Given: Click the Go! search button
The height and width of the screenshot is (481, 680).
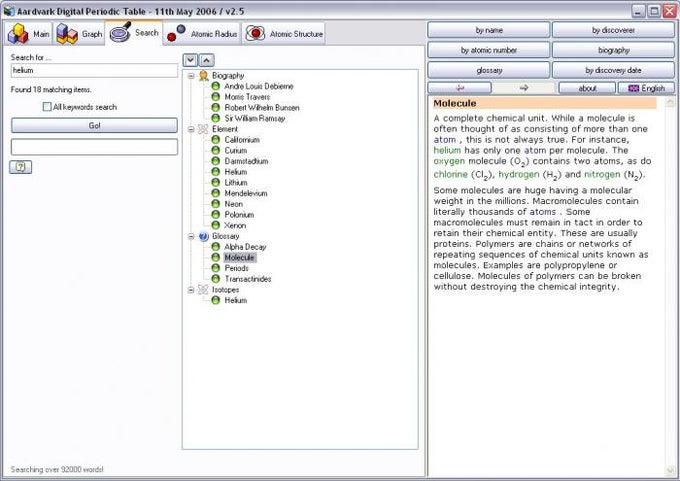Looking at the screenshot, I should [x=94, y=125].
